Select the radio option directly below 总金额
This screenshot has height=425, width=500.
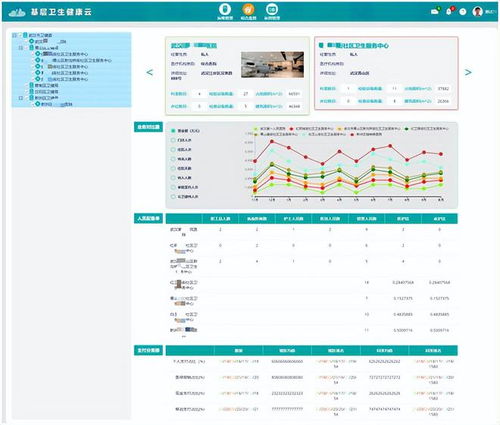pyautogui.click(x=173, y=140)
